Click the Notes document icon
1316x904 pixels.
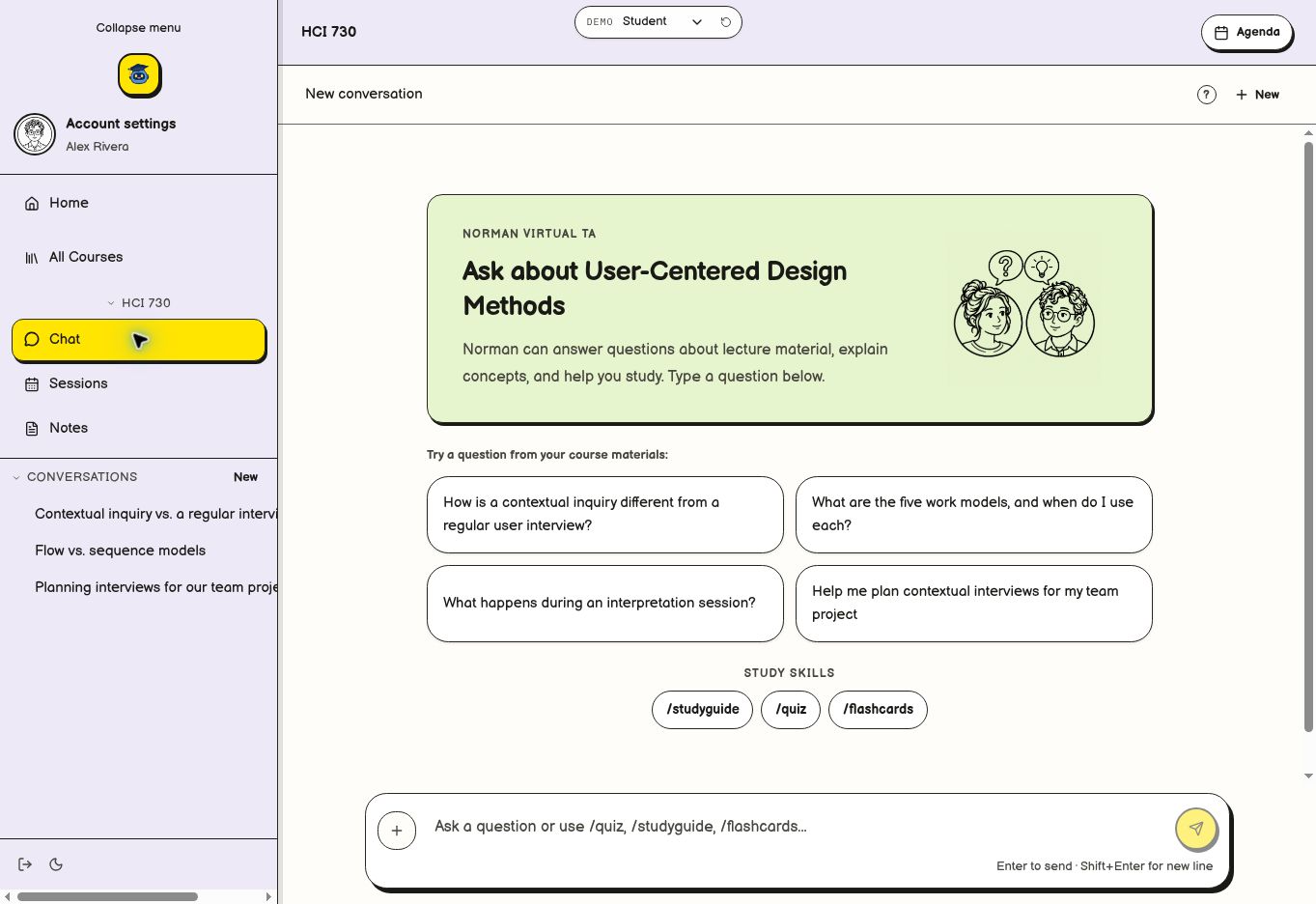[x=32, y=428]
